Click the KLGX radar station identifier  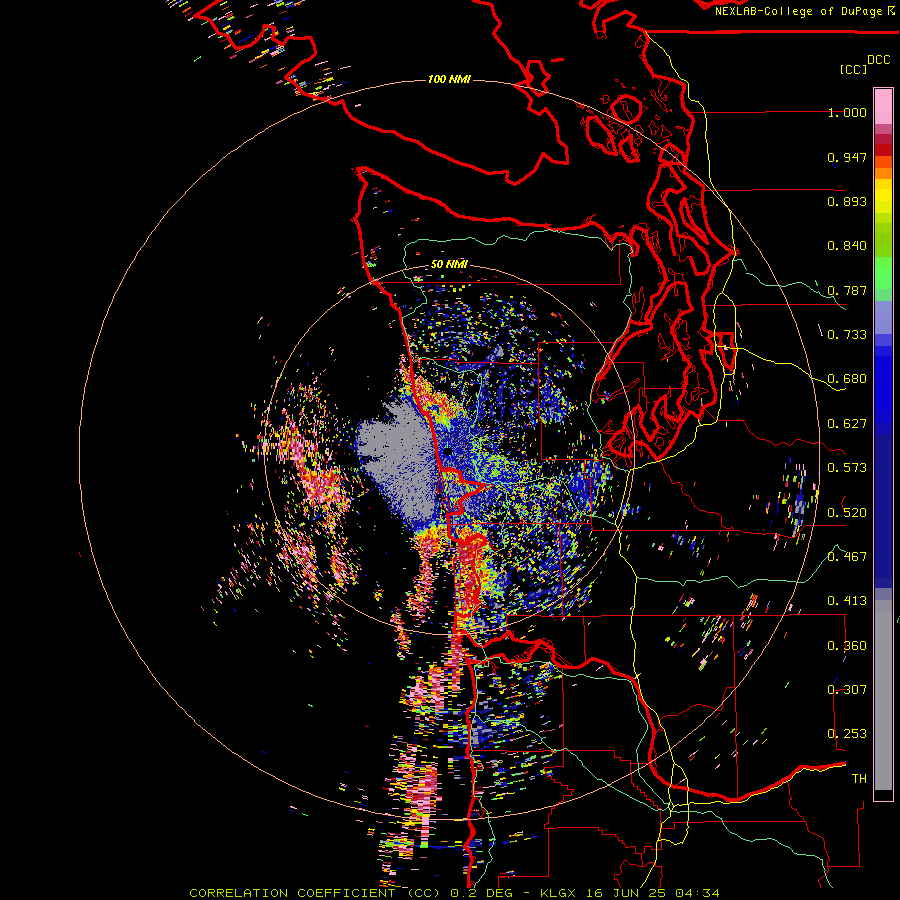click(x=560, y=893)
